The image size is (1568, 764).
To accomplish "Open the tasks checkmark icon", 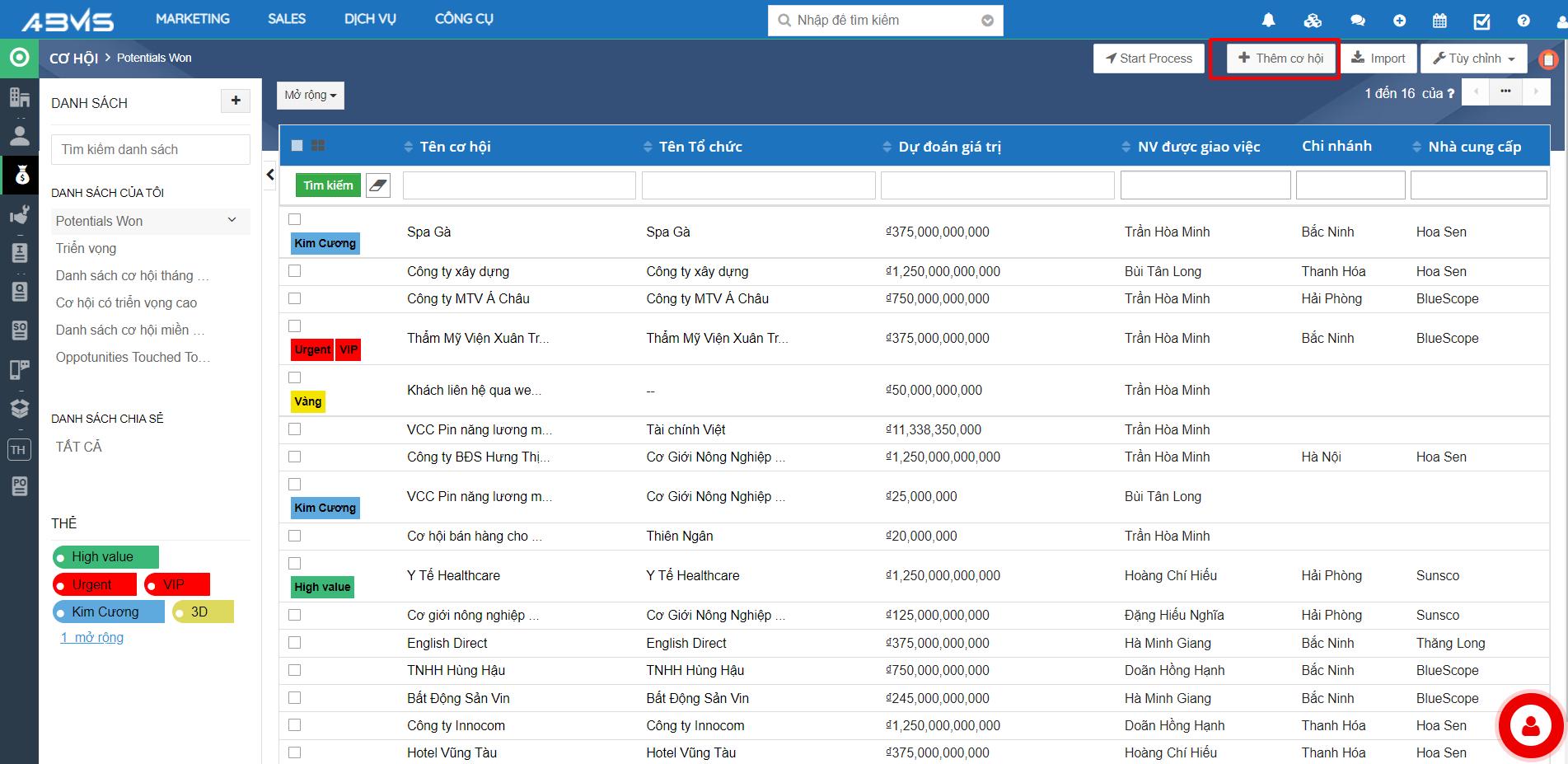I will coord(1481,21).
